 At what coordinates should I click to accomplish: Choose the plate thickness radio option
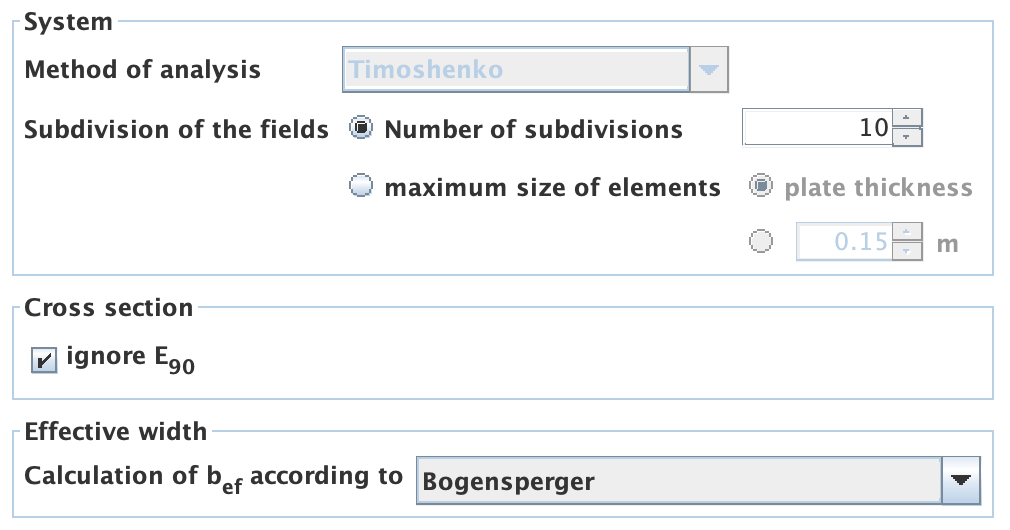(762, 187)
